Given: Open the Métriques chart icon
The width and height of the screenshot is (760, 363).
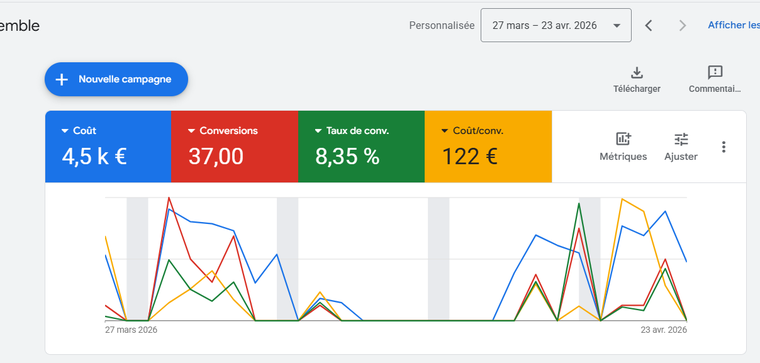Looking at the screenshot, I should pyautogui.click(x=623, y=139).
